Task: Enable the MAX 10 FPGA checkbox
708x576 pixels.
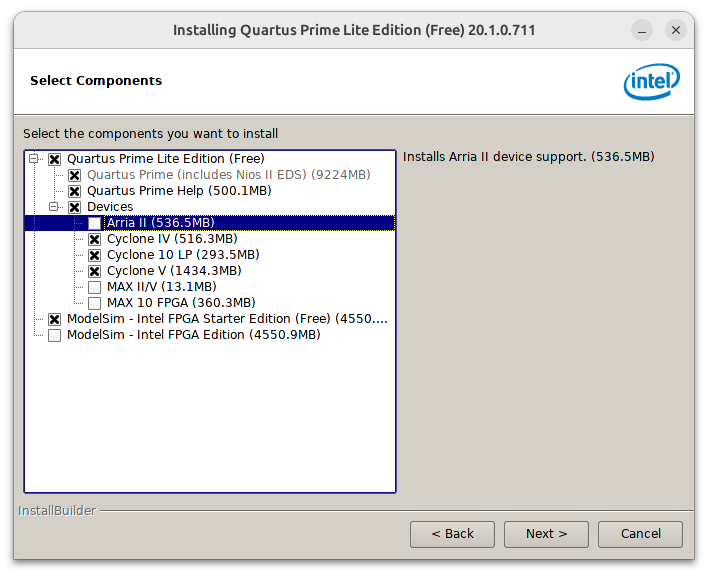Action: [94, 303]
